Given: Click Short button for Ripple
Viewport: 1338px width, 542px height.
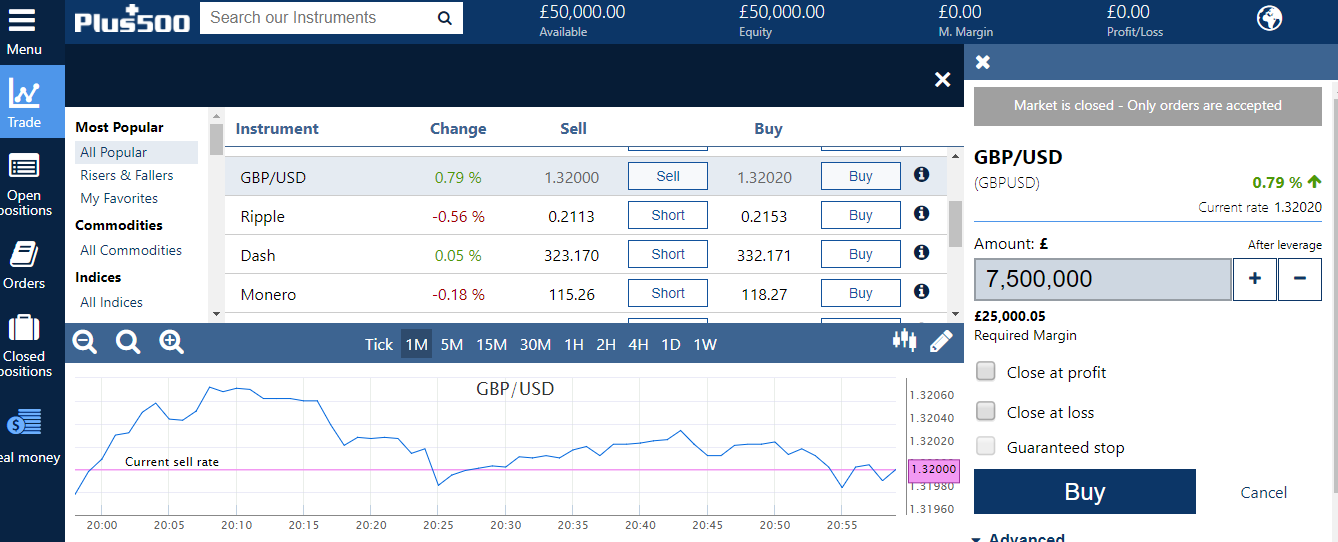Looking at the screenshot, I should pyautogui.click(x=668, y=215).
